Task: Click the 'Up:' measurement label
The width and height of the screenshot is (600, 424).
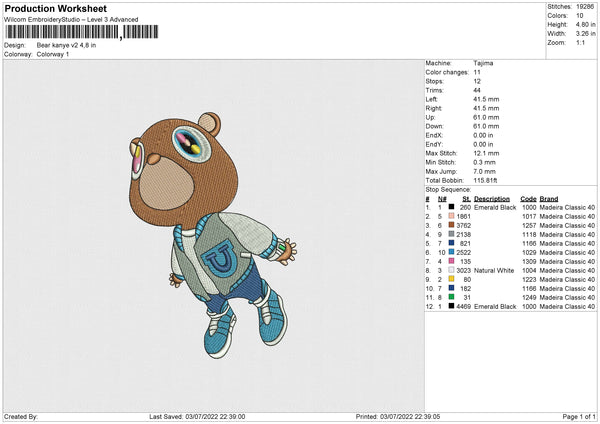Action: pyautogui.click(x=430, y=117)
